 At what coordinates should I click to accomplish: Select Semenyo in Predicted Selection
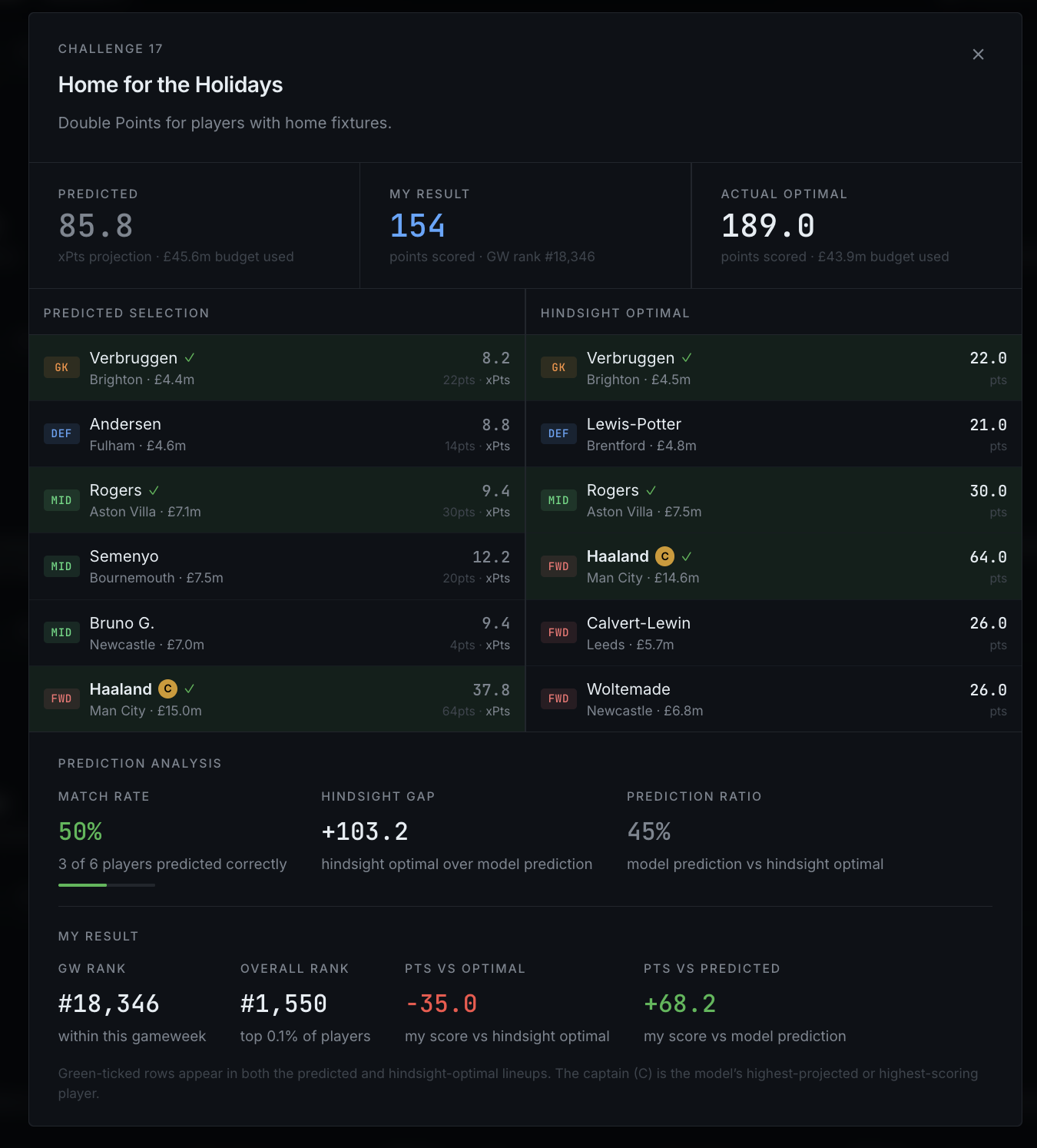pyautogui.click(x=277, y=566)
